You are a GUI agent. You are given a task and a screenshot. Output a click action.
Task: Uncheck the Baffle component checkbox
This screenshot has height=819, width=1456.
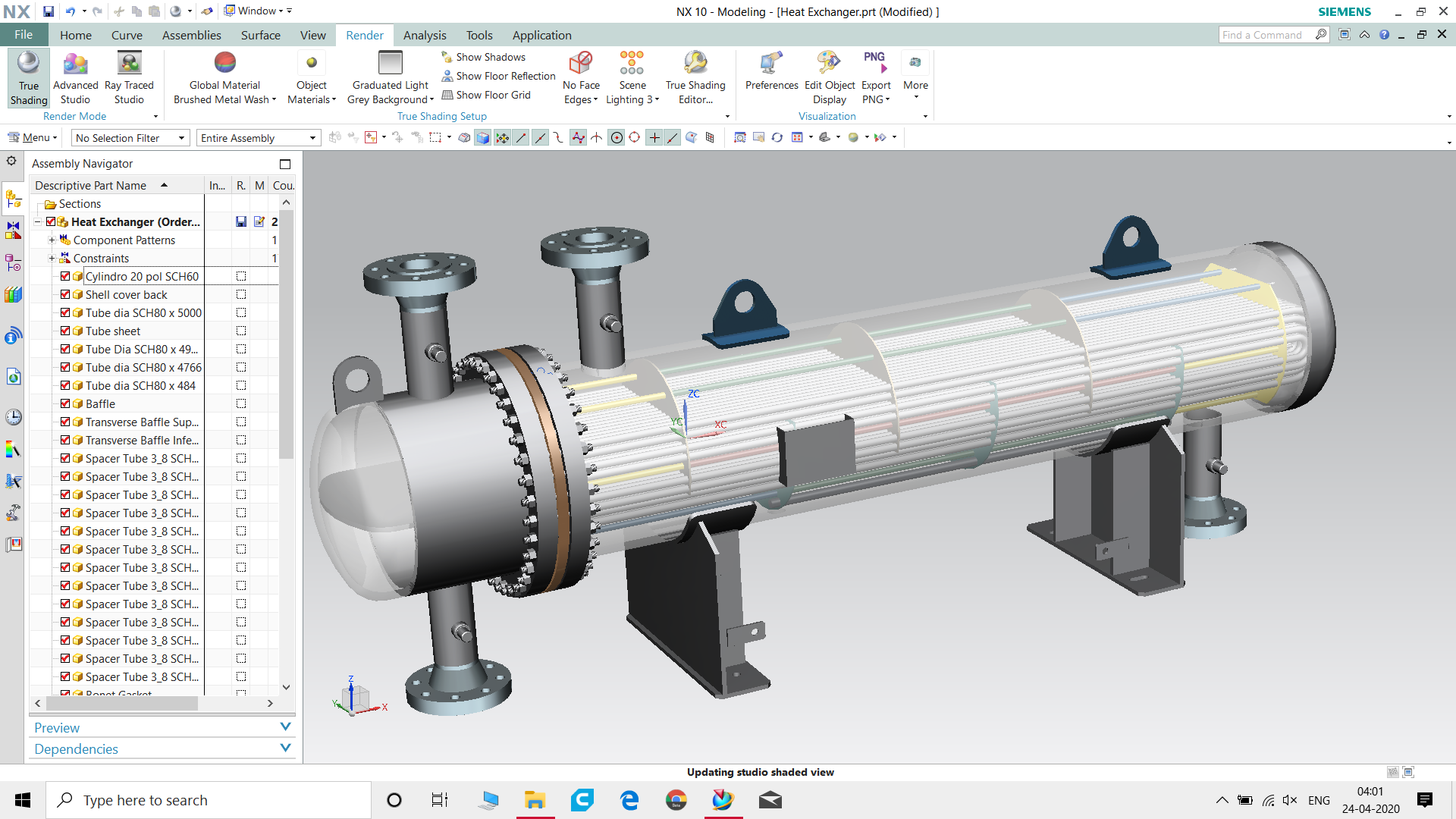pyautogui.click(x=65, y=404)
